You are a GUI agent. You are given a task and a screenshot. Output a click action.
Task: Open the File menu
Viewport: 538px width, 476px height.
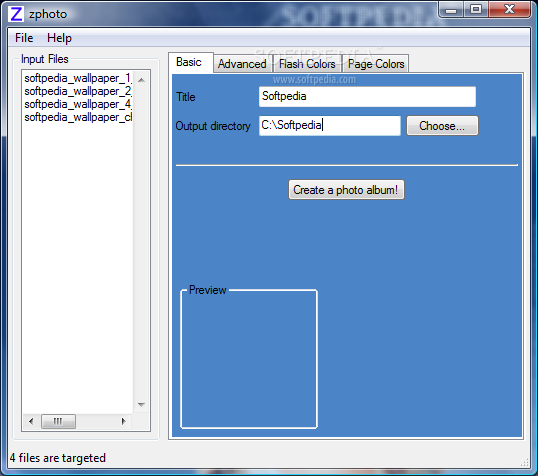24,38
